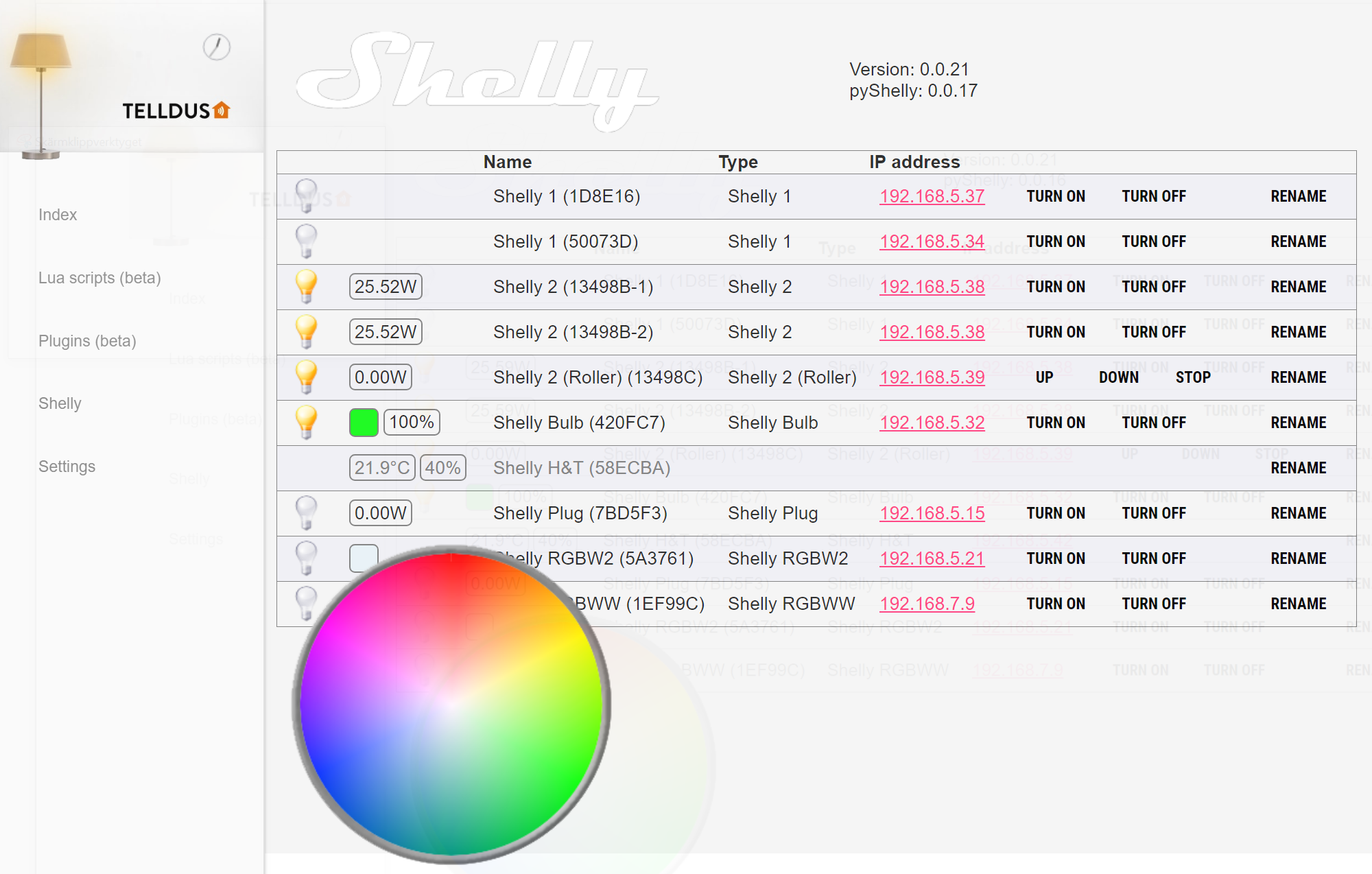1372x874 pixels.
Task: Click bulb icon for Shelly Plug (7BD5F3)
Action: pyautogui.click(x=306, y=512)
